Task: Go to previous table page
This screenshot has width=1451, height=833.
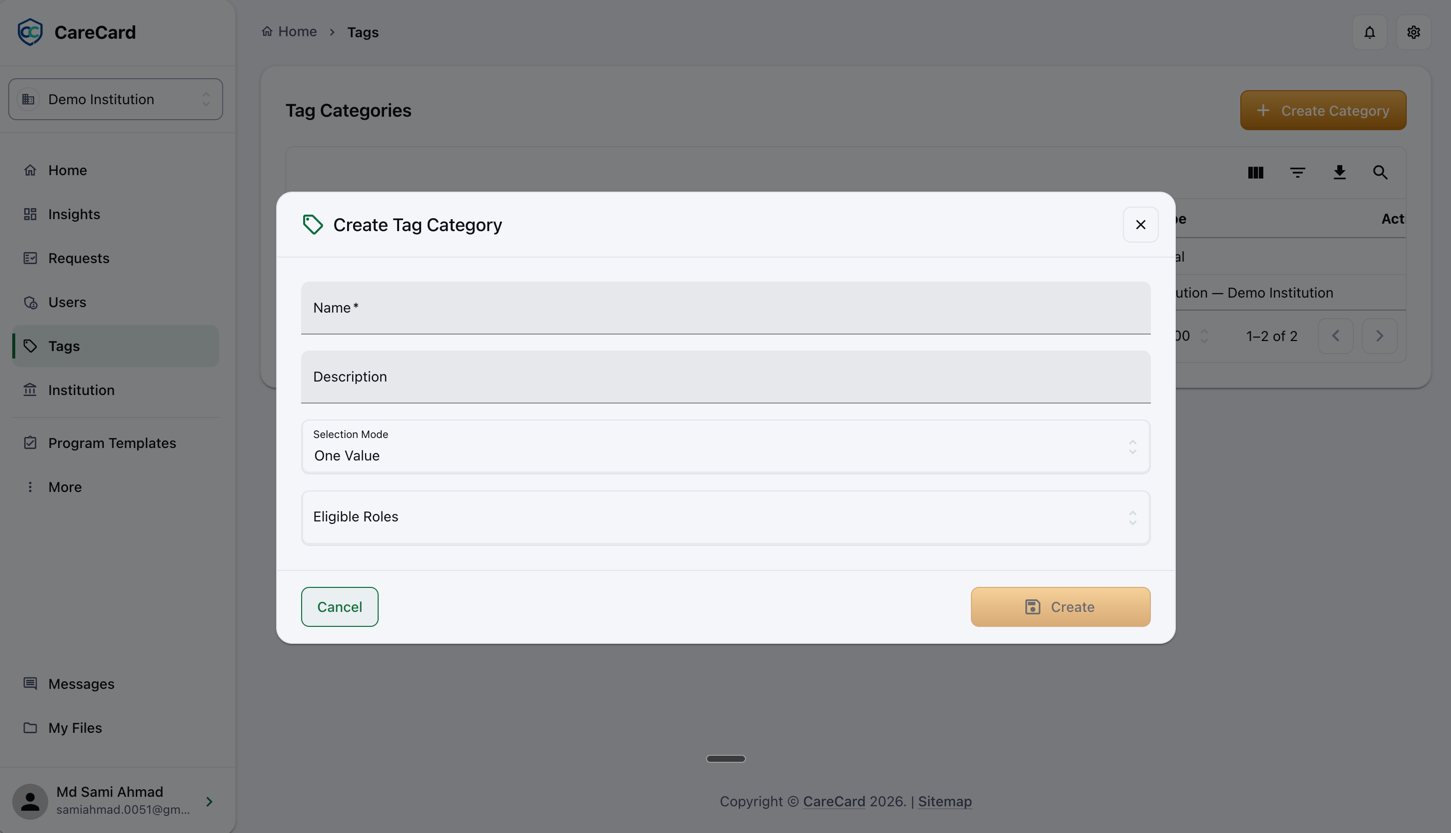Action: (1335, 336)
